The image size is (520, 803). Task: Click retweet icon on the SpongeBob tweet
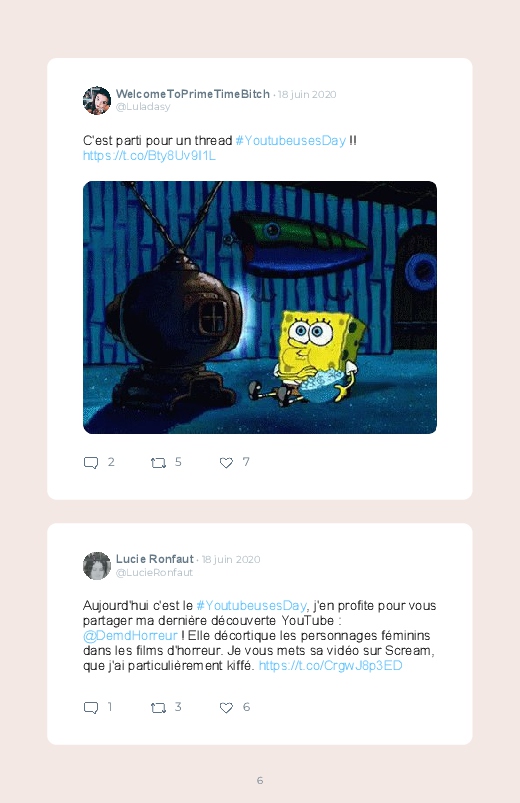[158, 463]
